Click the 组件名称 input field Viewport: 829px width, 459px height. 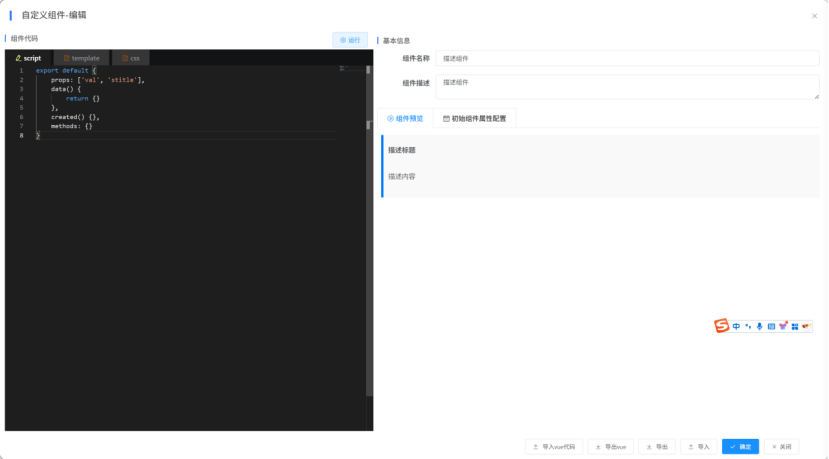(x=626, y=58)
